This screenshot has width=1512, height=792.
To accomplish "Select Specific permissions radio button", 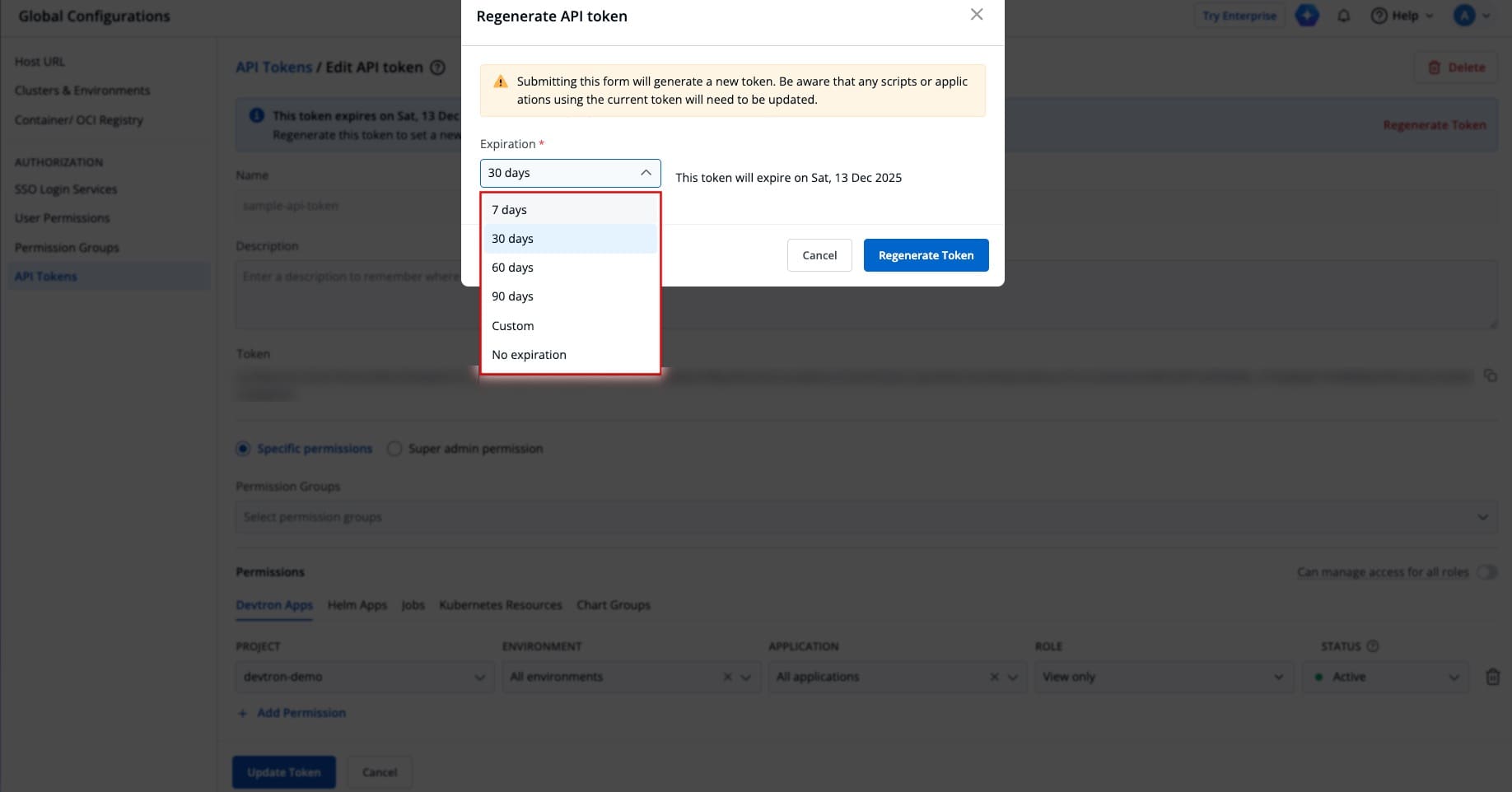I will [243, 449].
